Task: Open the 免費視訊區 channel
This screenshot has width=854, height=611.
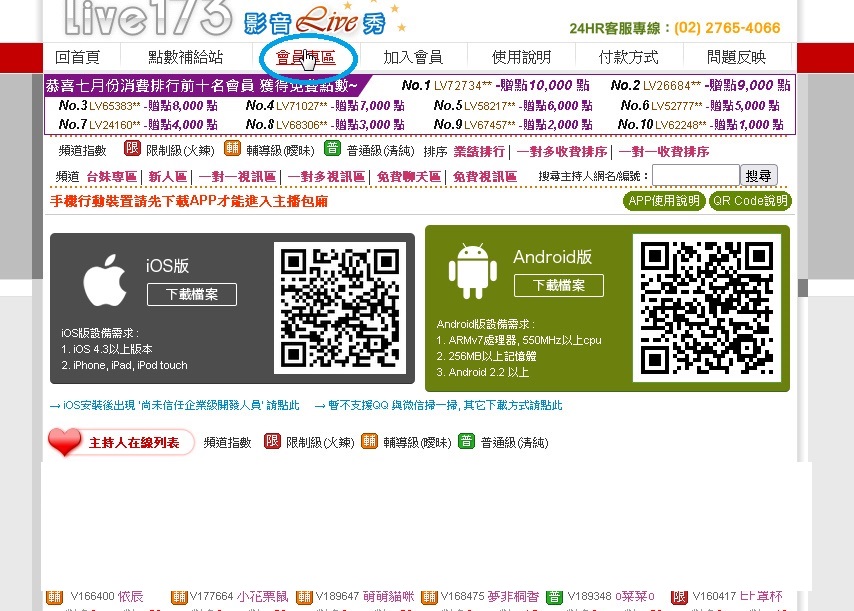Action: coord(485,176)
